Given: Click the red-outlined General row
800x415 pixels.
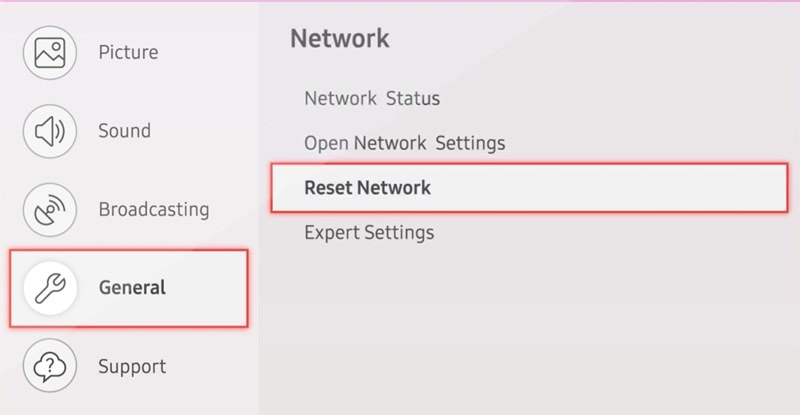Looking at the screenshot, I should (x=129, y=288).
